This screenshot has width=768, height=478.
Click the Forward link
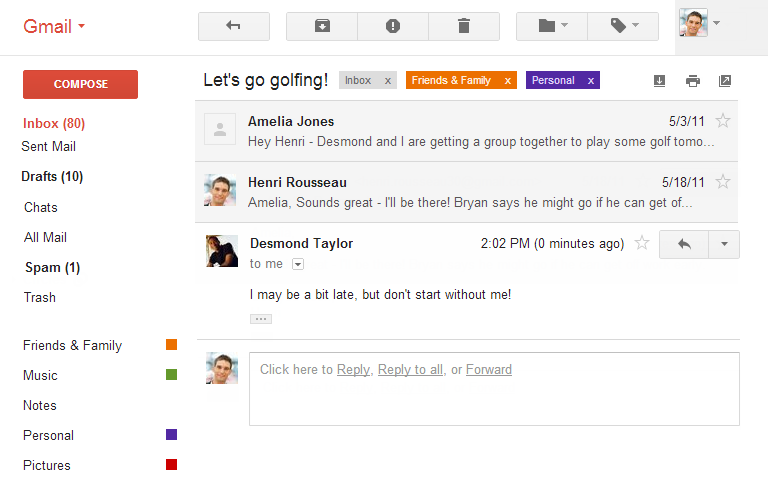[488, 370]
